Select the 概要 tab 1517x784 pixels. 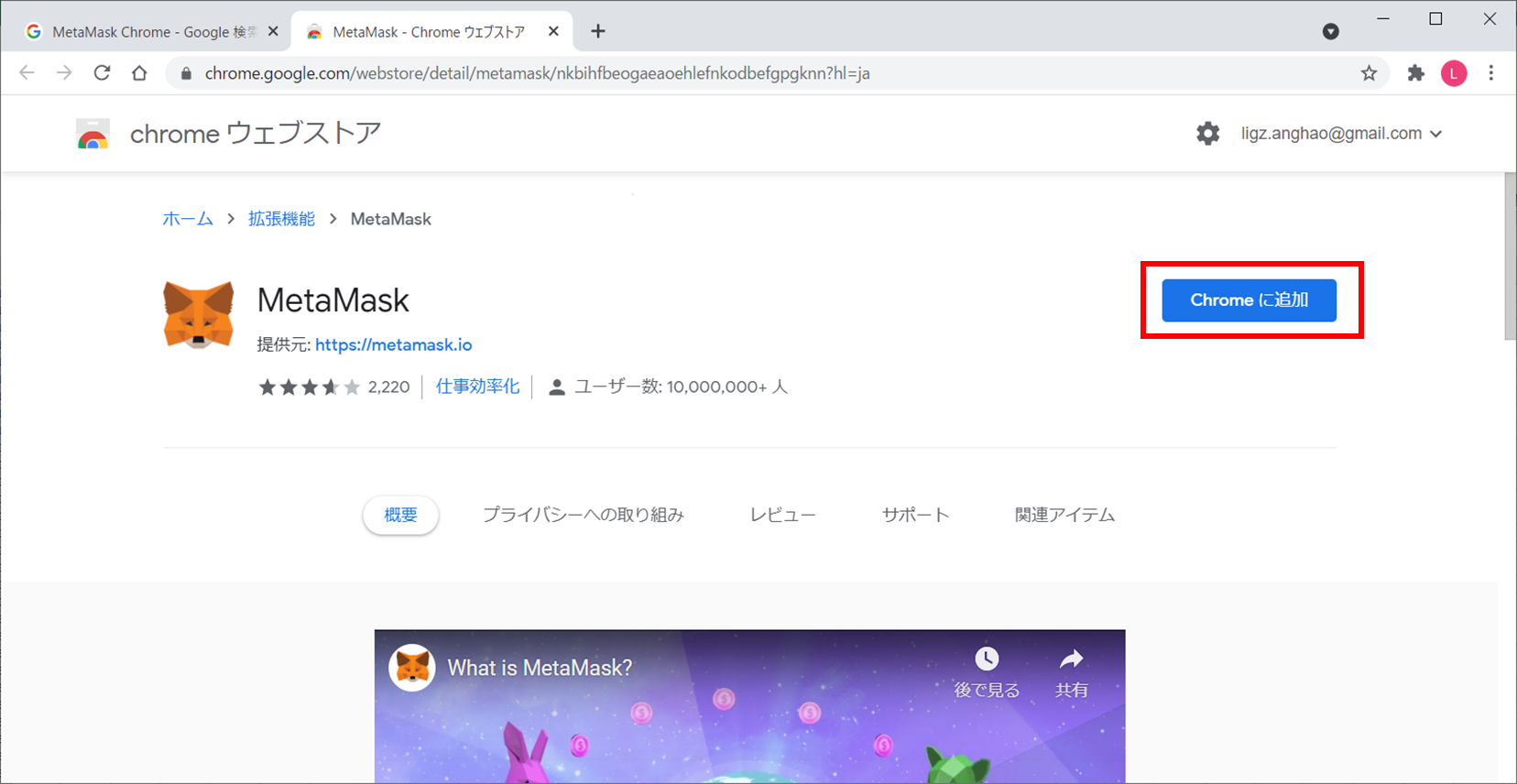click(x=400, y=515)
